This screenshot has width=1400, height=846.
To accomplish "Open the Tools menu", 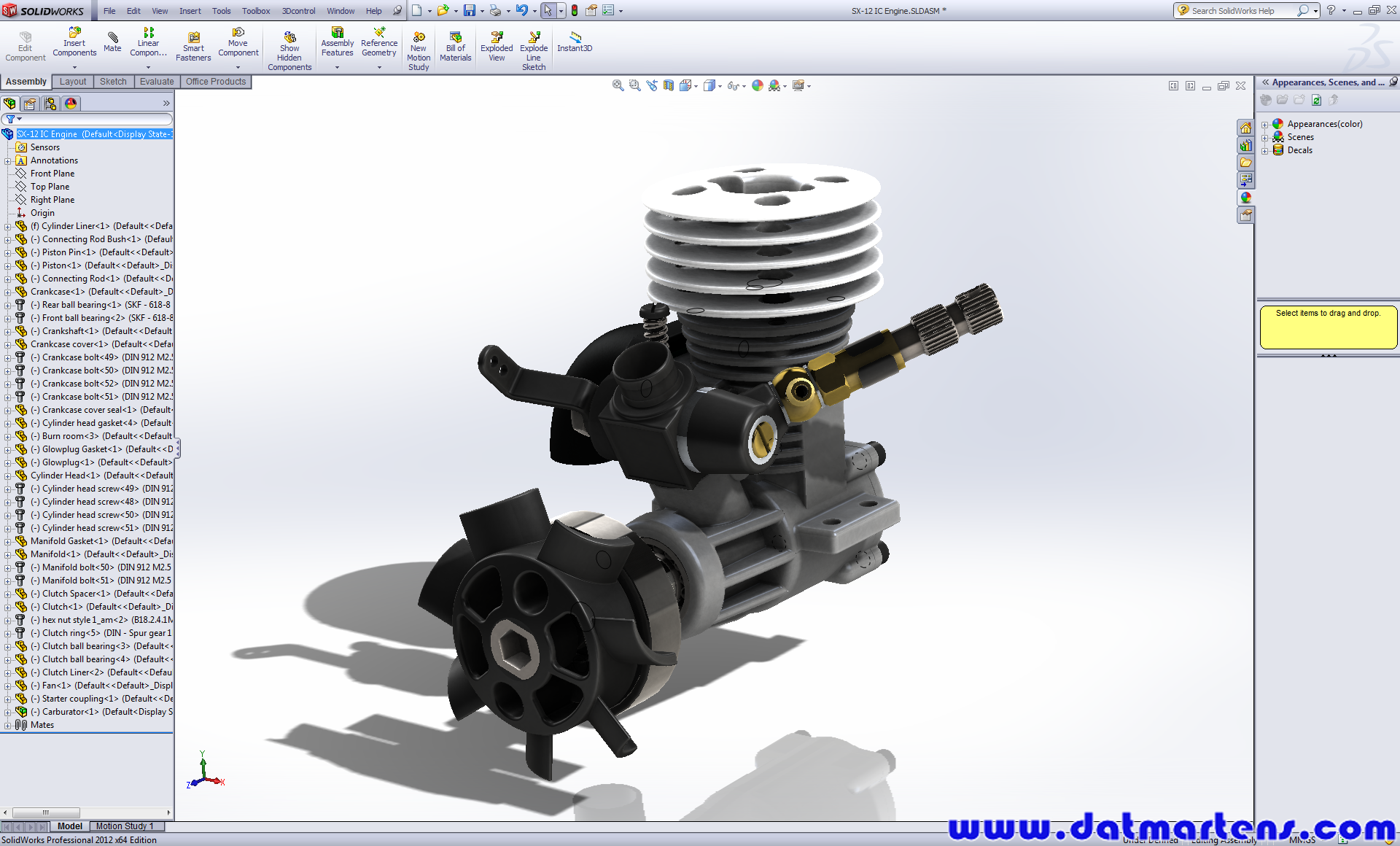I will pyautogui.click(x=222, y=11).
